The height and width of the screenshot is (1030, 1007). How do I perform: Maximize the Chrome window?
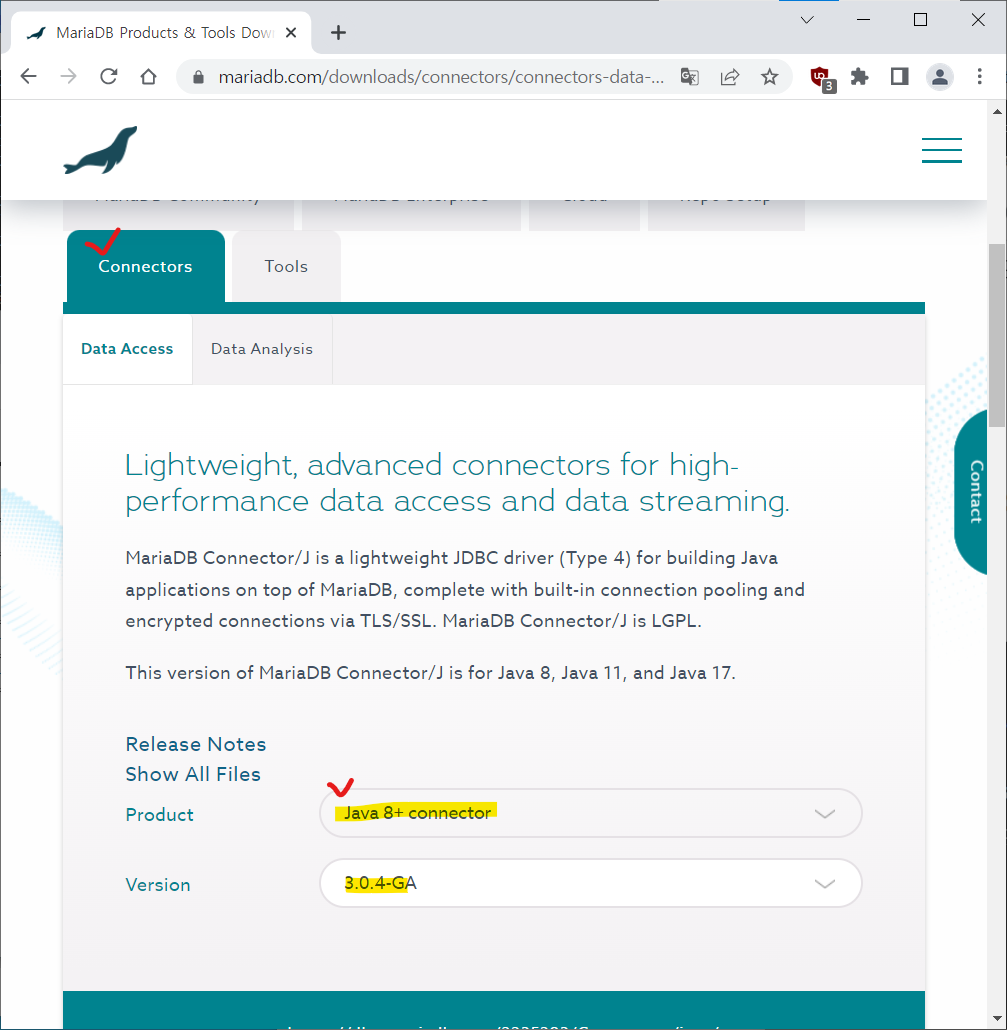click(x=920, y=20)
